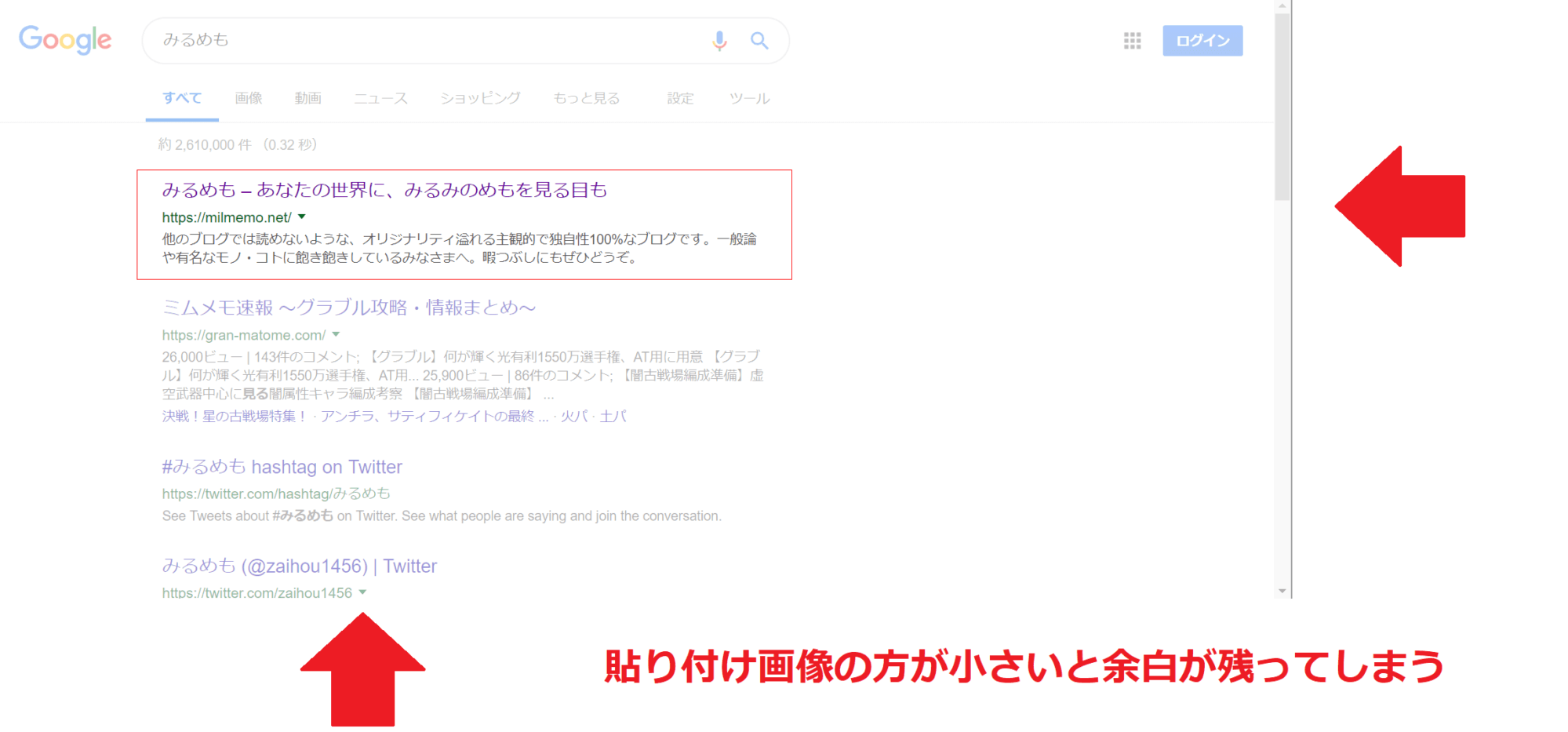Click the vertical scrollbar thumb
The width and height of the screenshot is (1568, 732).
tap(1282, 107)
